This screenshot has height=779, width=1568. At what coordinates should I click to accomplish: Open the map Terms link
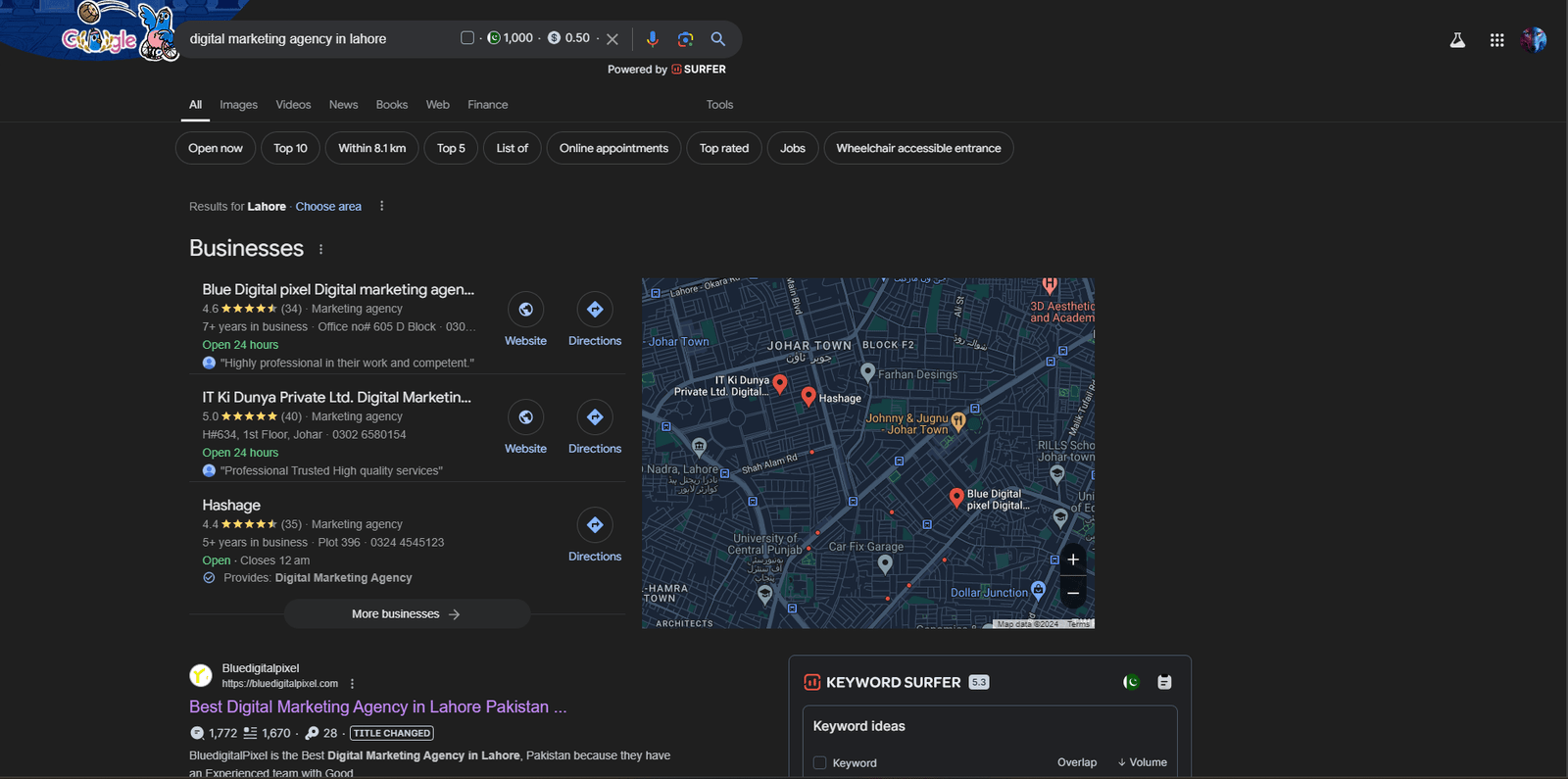click(1078, 624)
